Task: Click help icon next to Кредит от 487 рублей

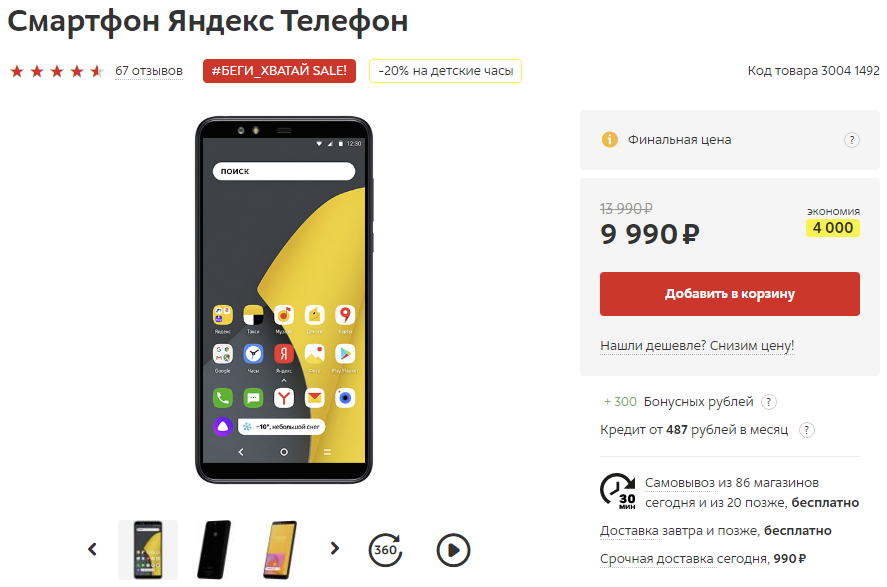Action: pos(806,430)
